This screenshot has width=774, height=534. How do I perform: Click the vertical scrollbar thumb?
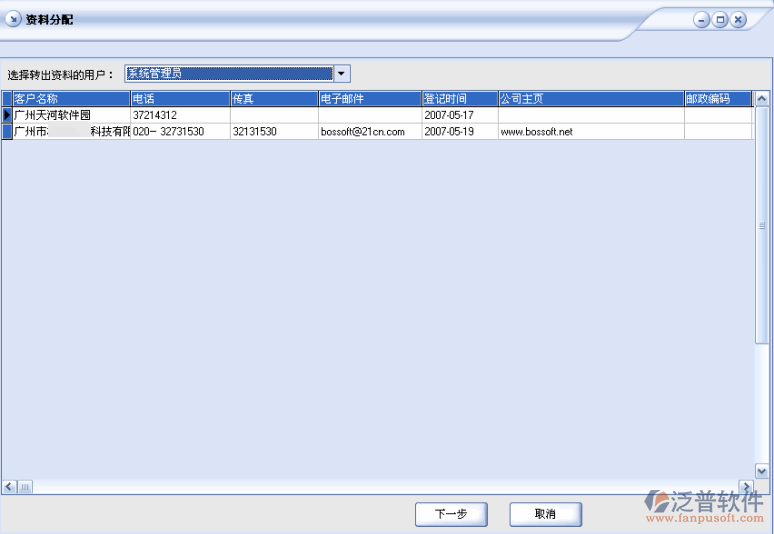762,225
